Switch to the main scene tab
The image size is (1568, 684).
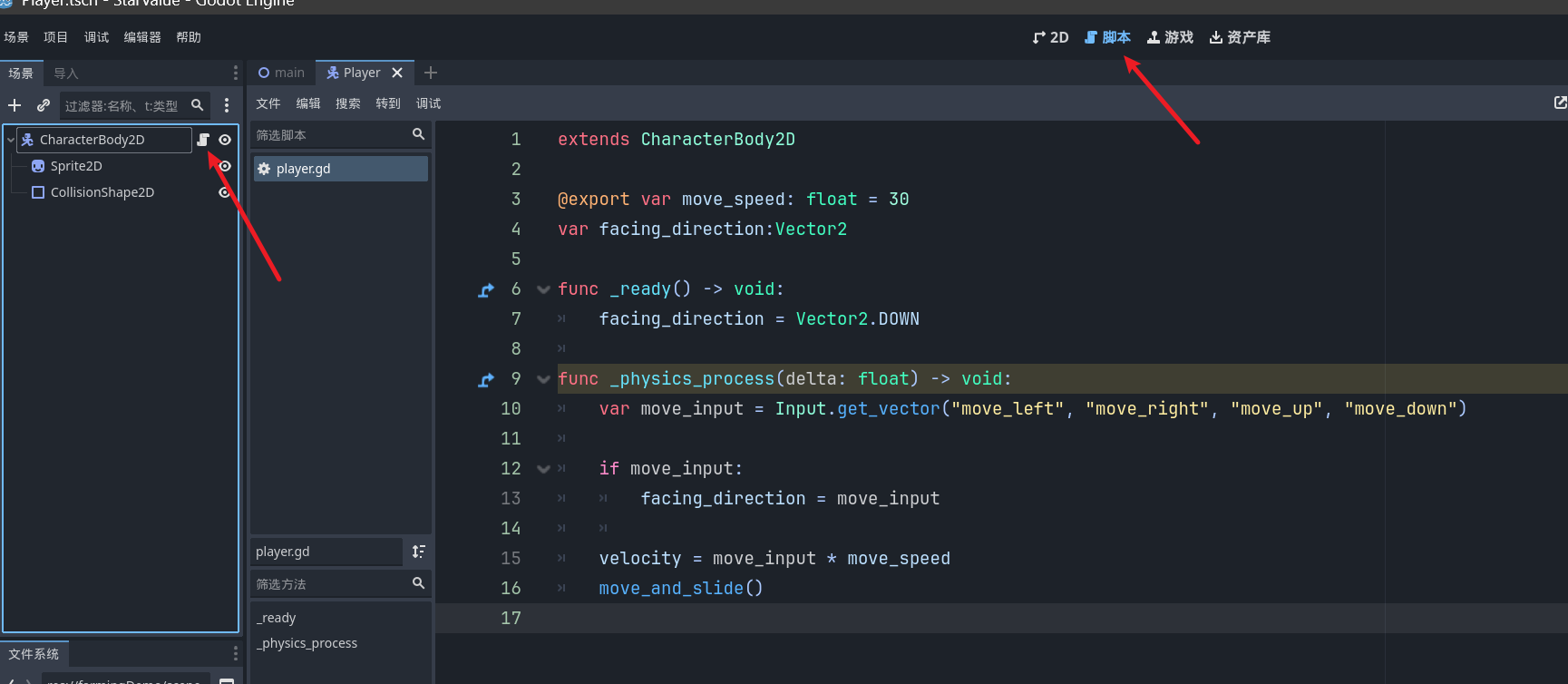pyautogui.click(x=281, y=73)
